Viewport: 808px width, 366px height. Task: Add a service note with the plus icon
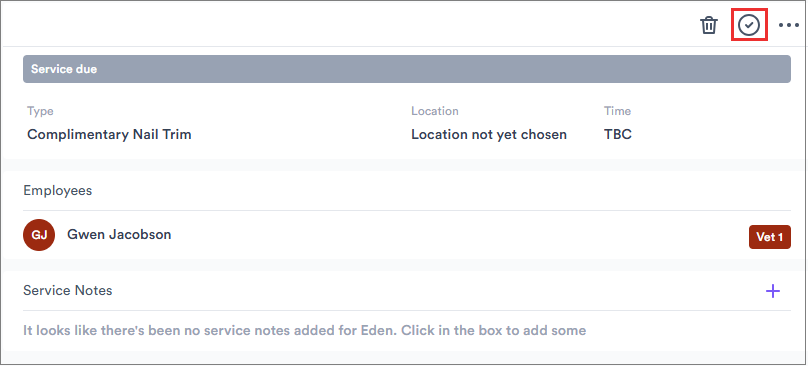pyautogui.click(x=772, y=291)
